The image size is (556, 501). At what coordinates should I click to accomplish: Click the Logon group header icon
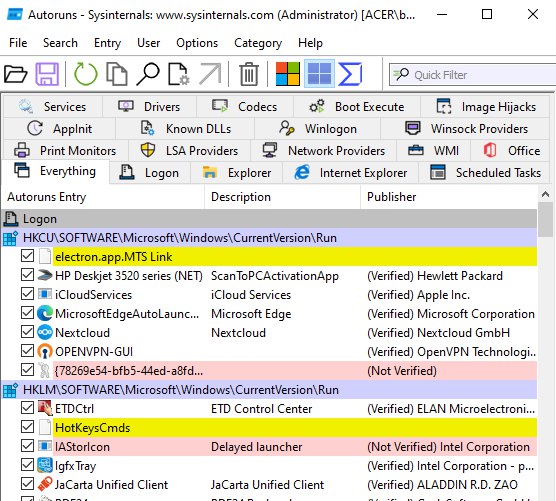tap(11, 219)
